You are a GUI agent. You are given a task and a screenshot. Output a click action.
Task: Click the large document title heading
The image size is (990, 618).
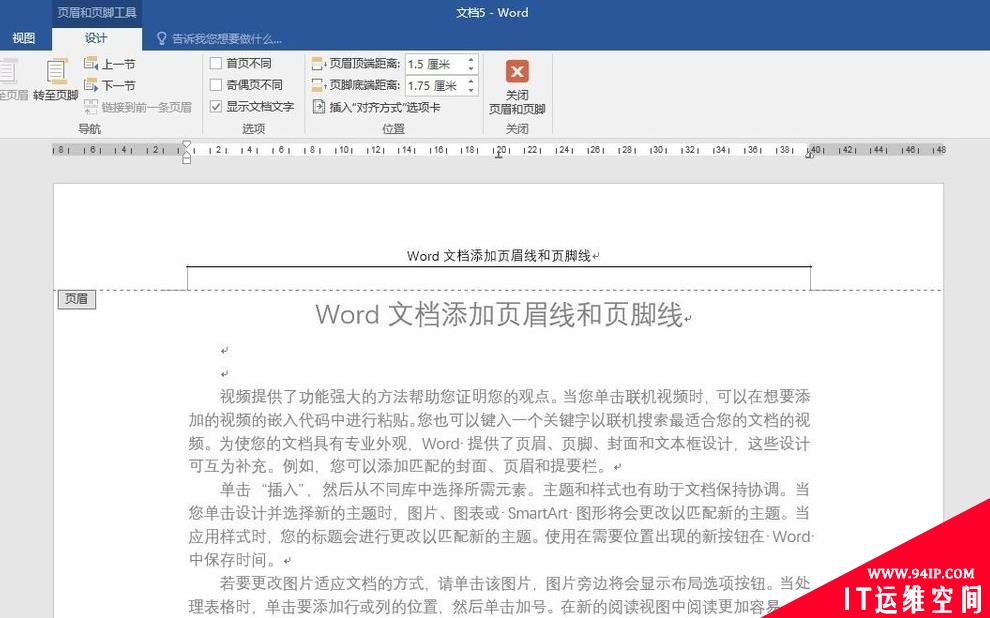pyautogui.click(x=499, y=314)
